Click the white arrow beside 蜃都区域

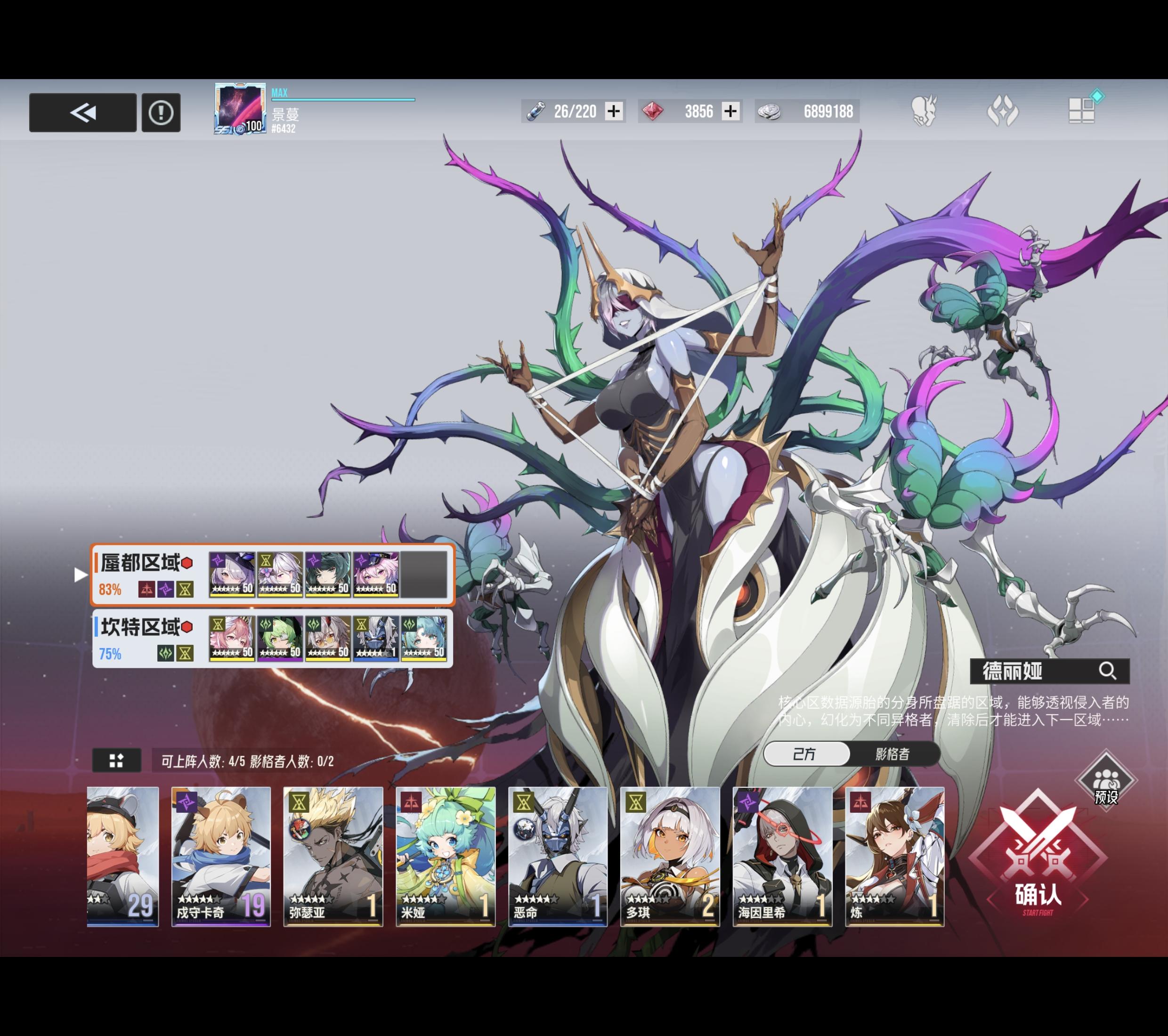tap(81, 575)
